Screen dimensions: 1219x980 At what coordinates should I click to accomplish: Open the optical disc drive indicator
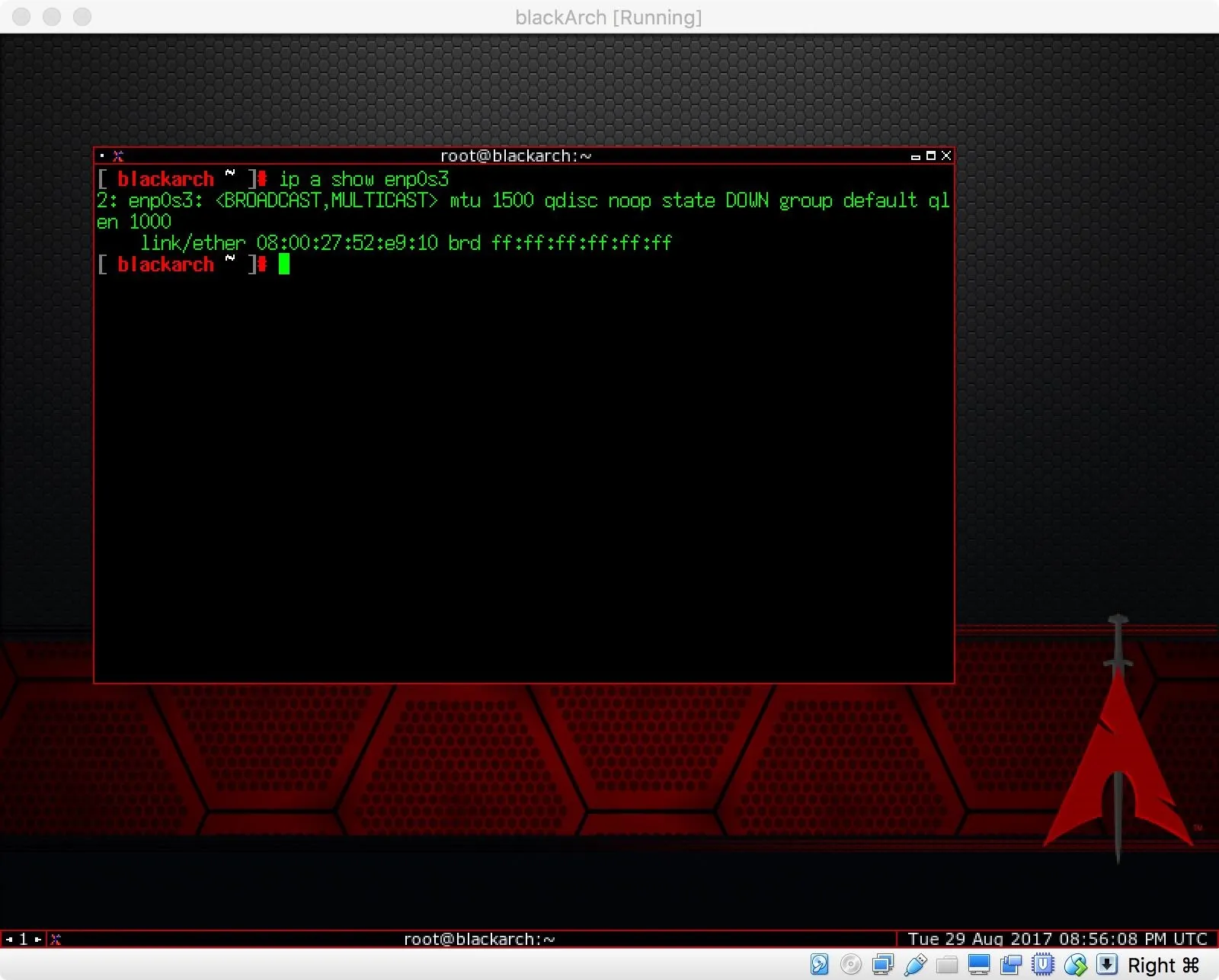[851, 965]
